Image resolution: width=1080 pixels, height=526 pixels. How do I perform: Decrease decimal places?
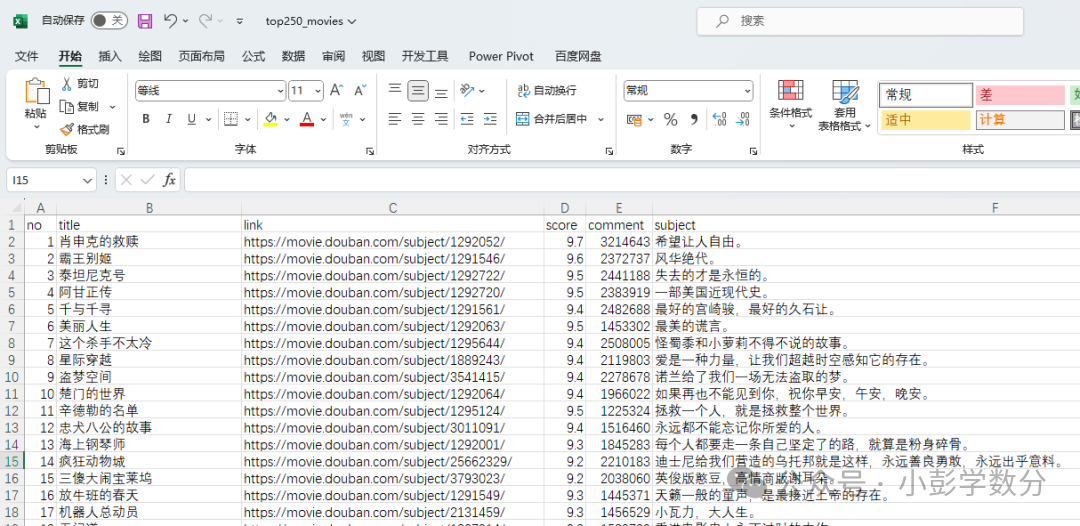[742, 120]
